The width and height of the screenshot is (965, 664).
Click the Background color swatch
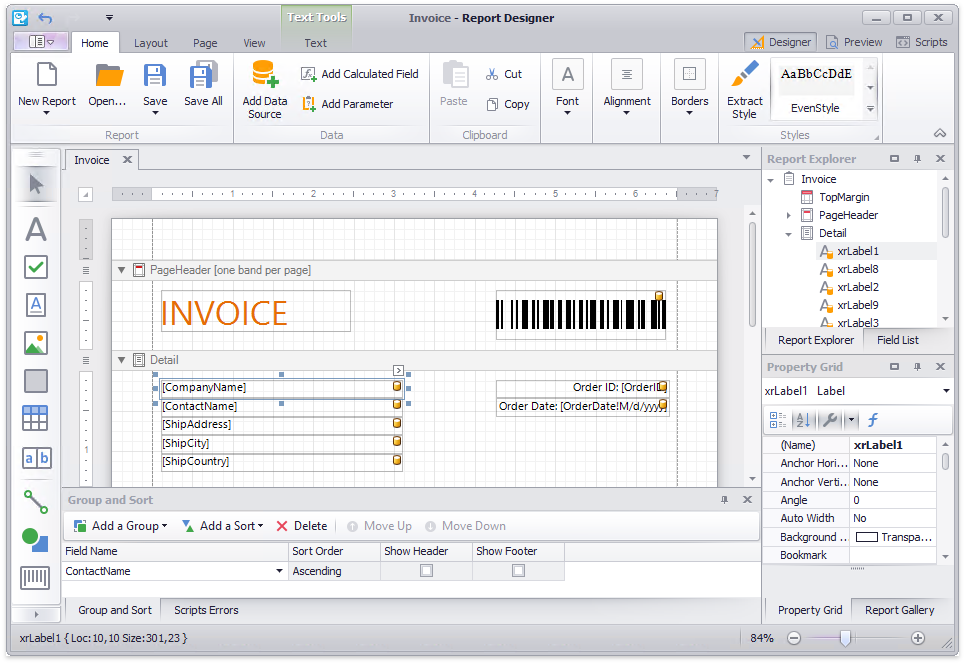[867, 537]
